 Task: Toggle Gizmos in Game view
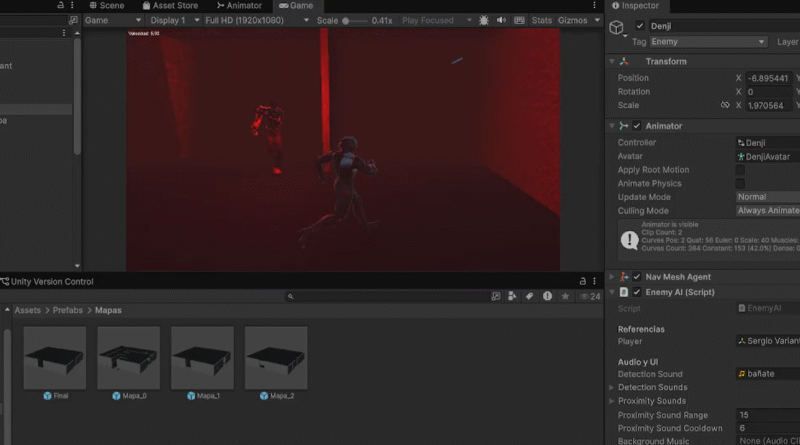[572, 20]
